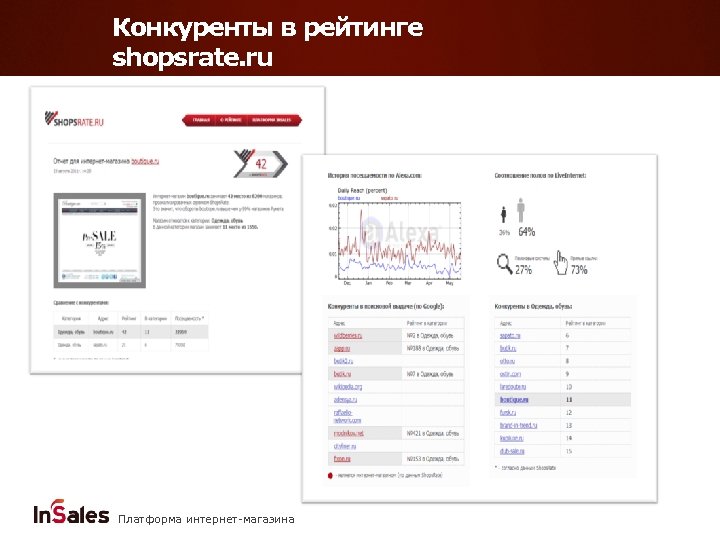The width and height of the screenshot is (720, 540).
Task: Click 'Посещаемость *' column header in comparison table
Action: coord(189,318)
